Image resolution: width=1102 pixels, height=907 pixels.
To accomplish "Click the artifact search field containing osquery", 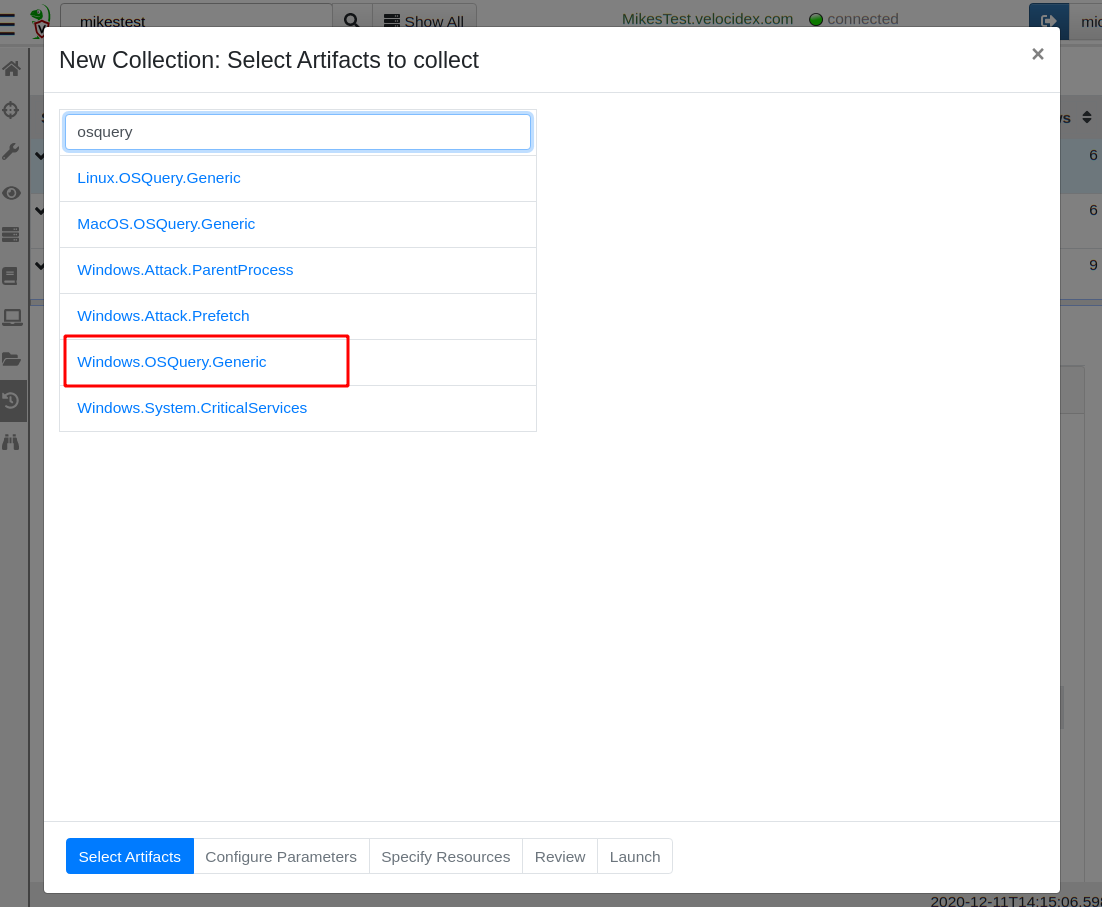I will (x=298, y=132).
